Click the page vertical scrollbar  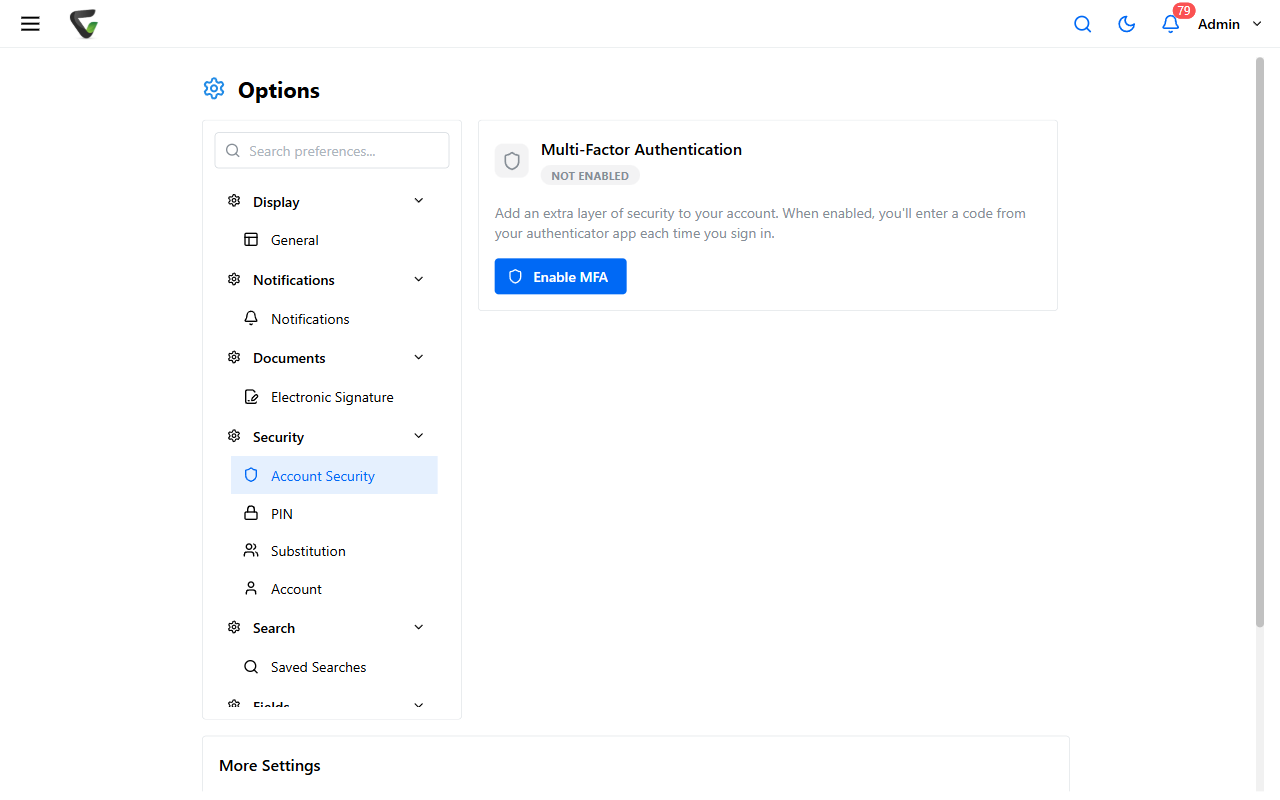[x=1260, y=343]
